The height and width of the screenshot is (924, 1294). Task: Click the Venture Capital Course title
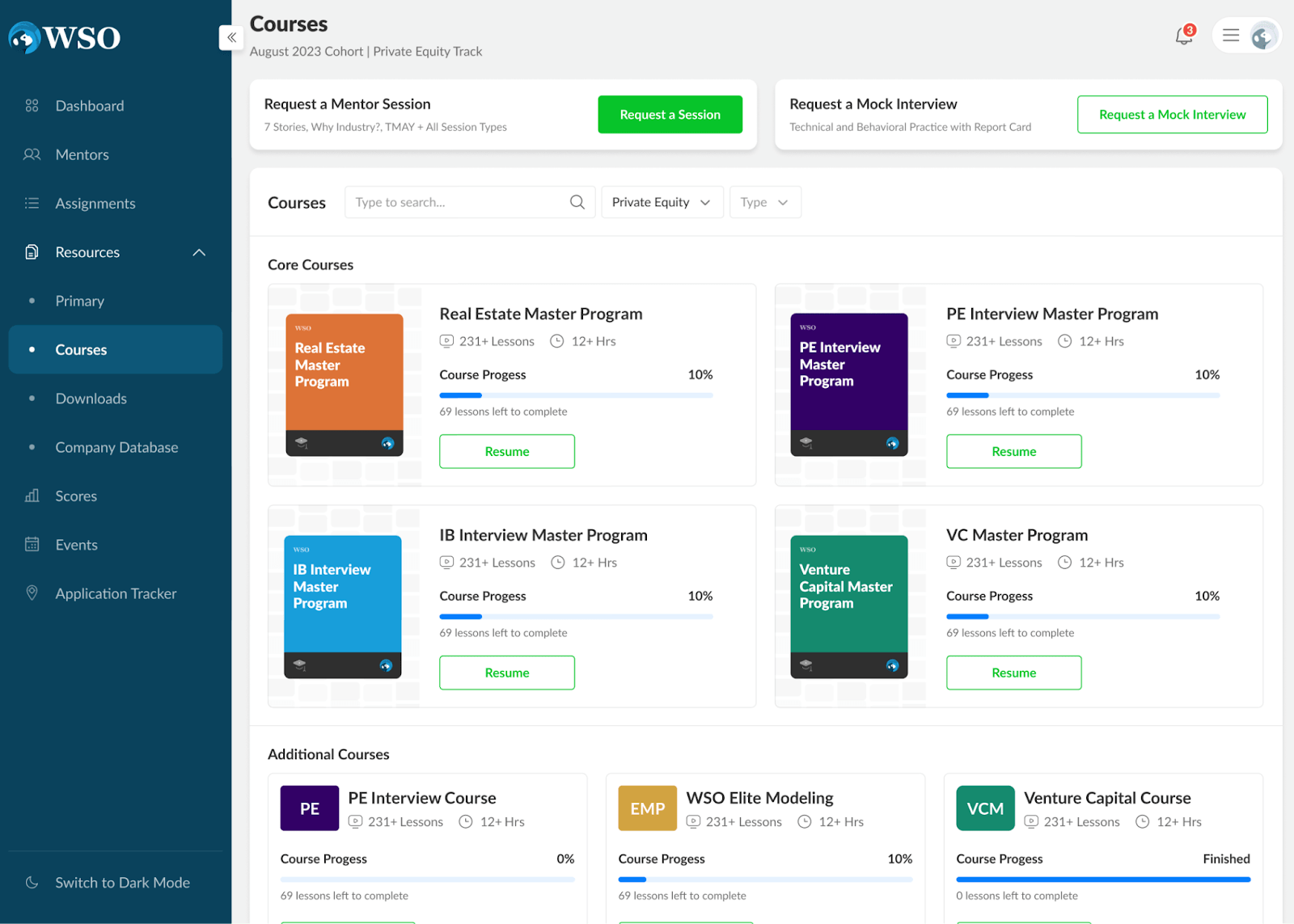(1107, 798)
